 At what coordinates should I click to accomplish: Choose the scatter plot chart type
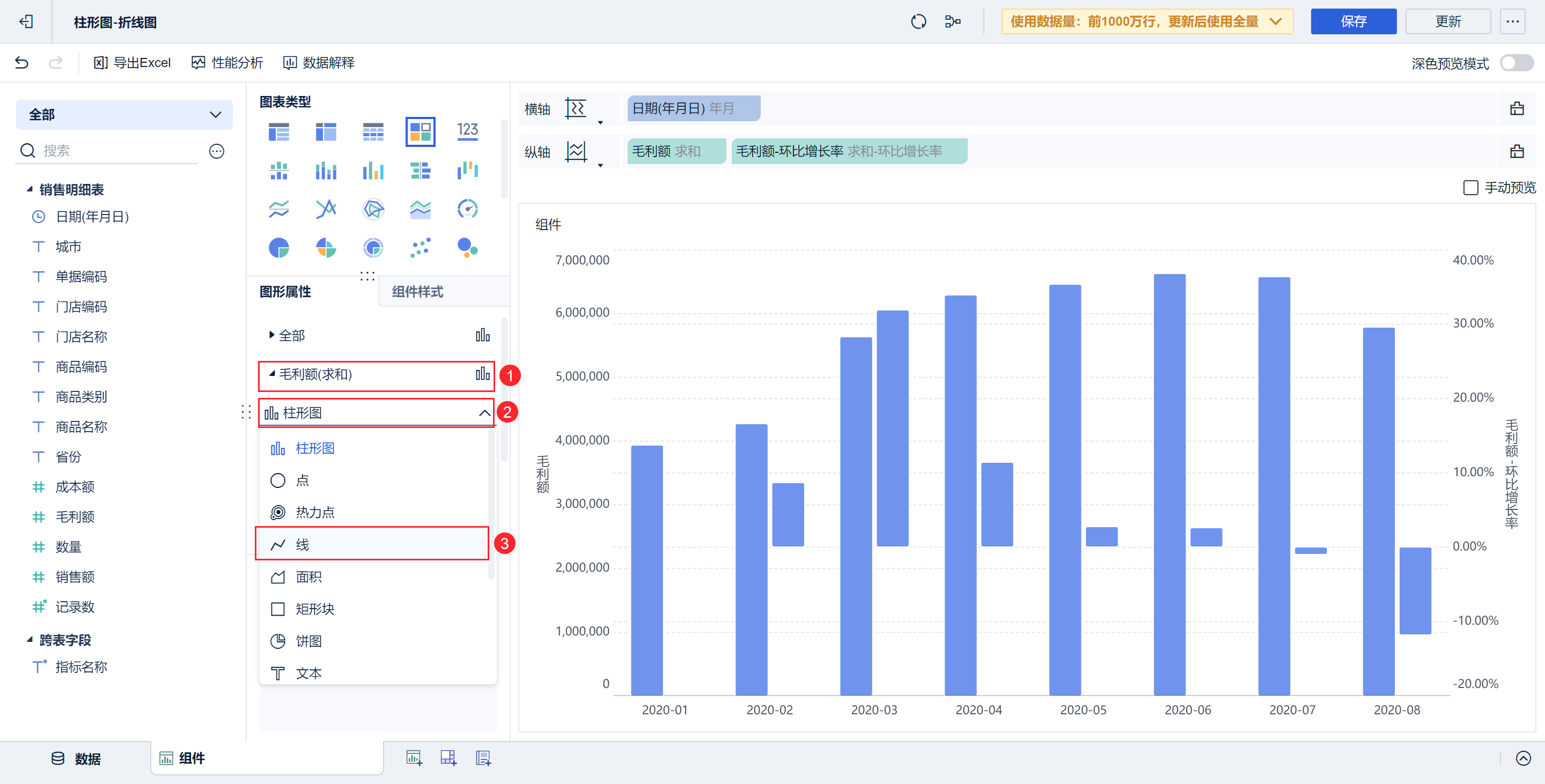click(x=421, y=248)
